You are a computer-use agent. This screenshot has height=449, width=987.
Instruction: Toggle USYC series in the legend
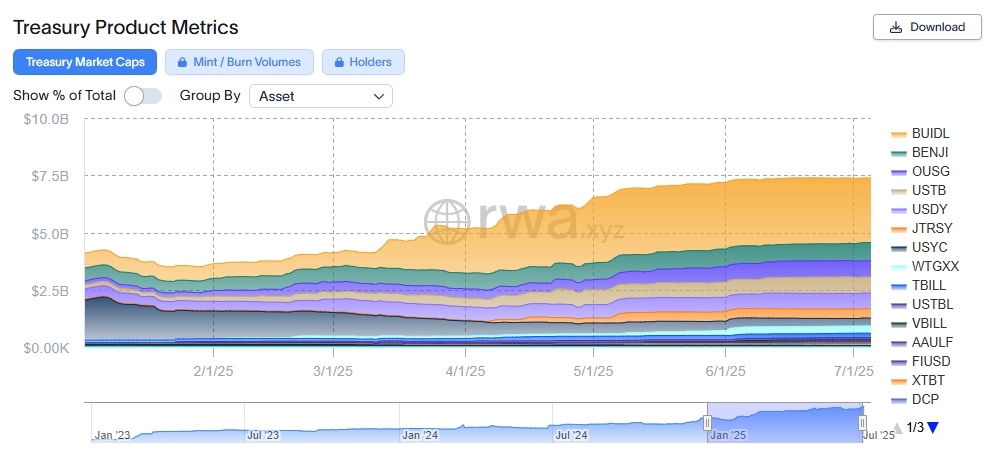point(919,247)
